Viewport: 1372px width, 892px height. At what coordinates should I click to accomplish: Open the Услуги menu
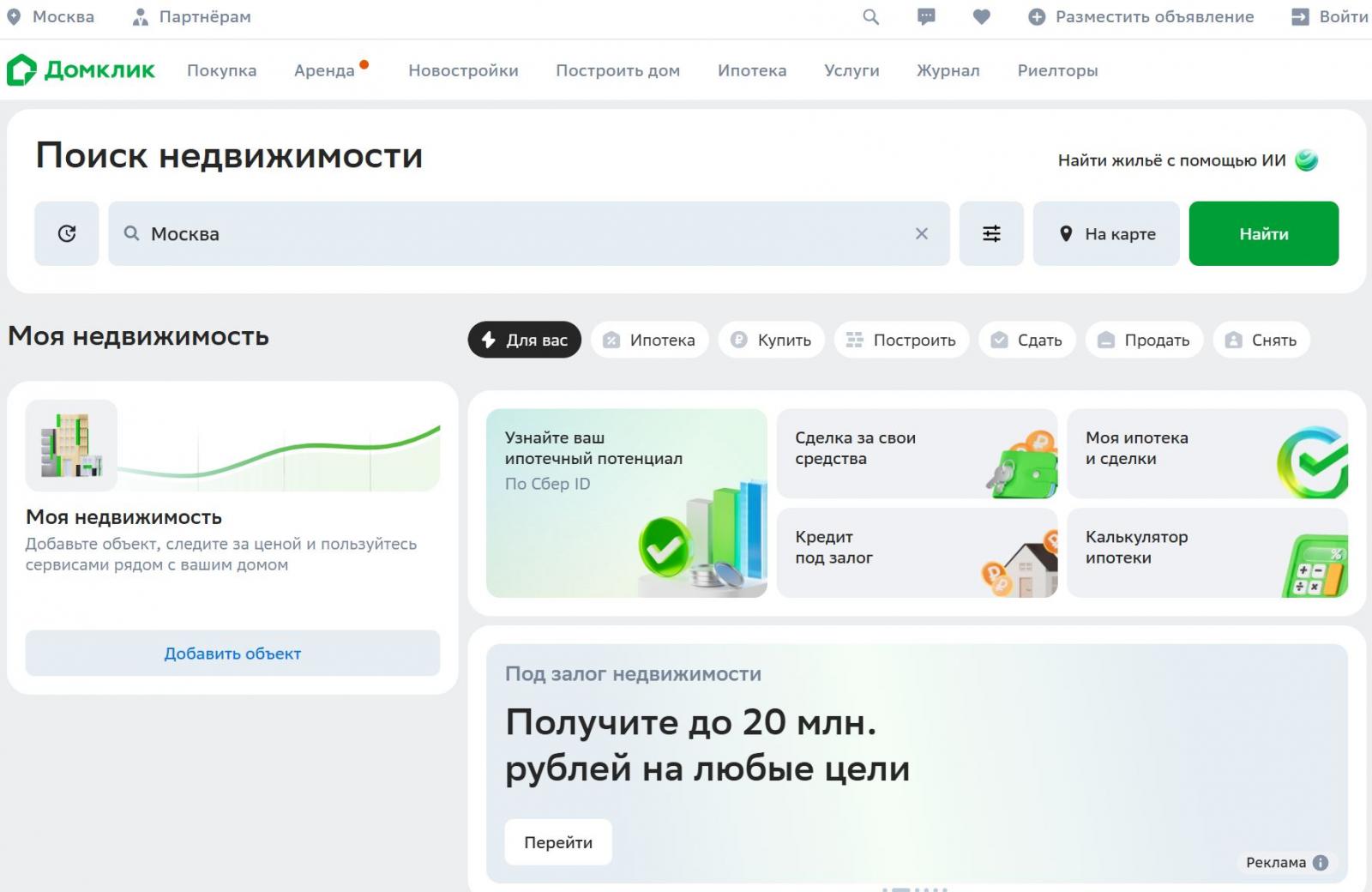(851, 70)
